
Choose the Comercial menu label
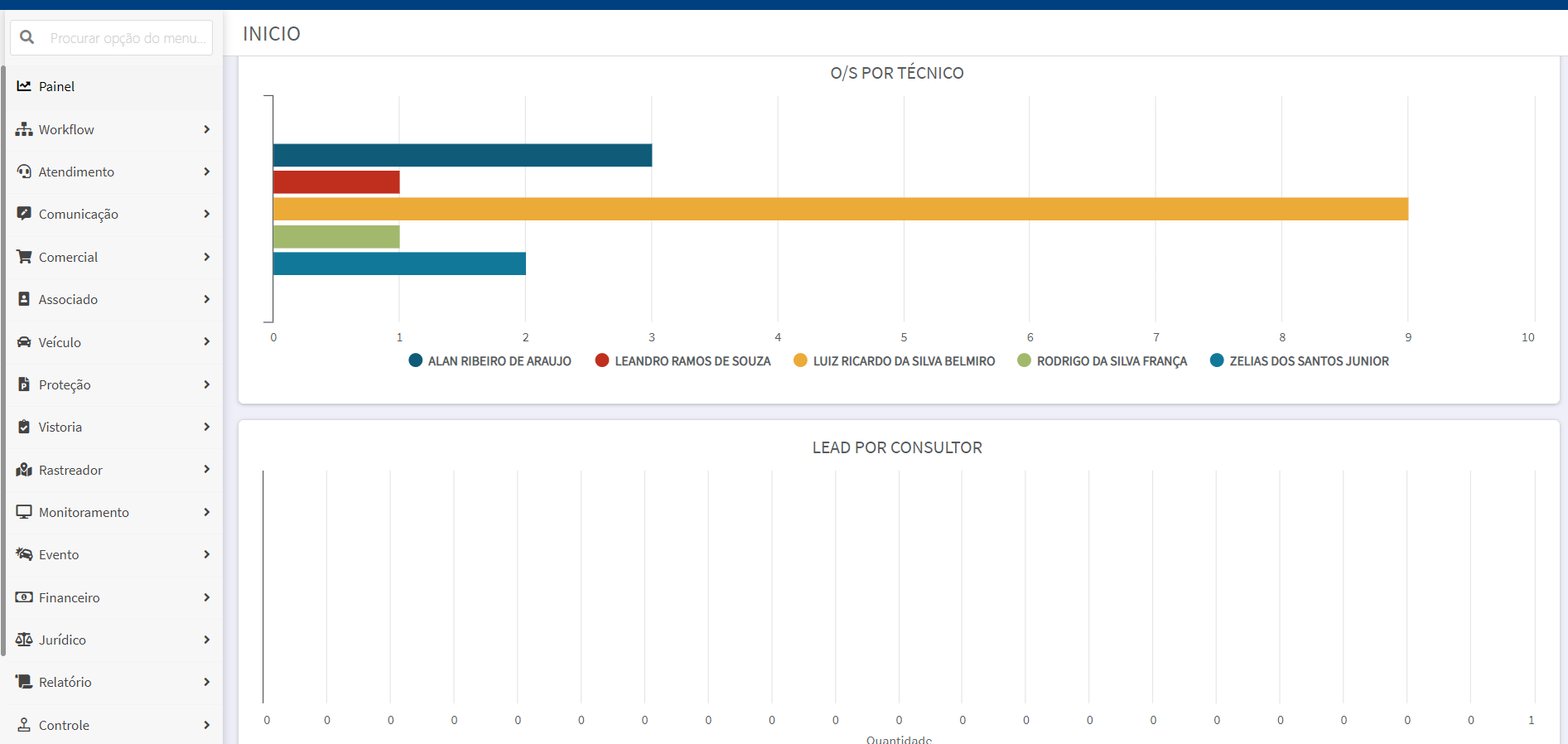(68, 257)
